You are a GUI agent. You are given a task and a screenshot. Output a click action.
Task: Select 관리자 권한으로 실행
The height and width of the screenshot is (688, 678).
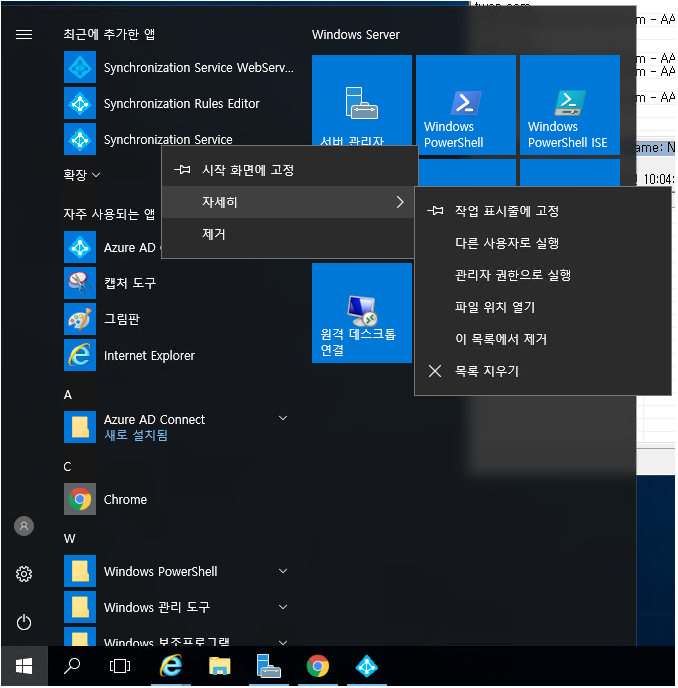543,275
